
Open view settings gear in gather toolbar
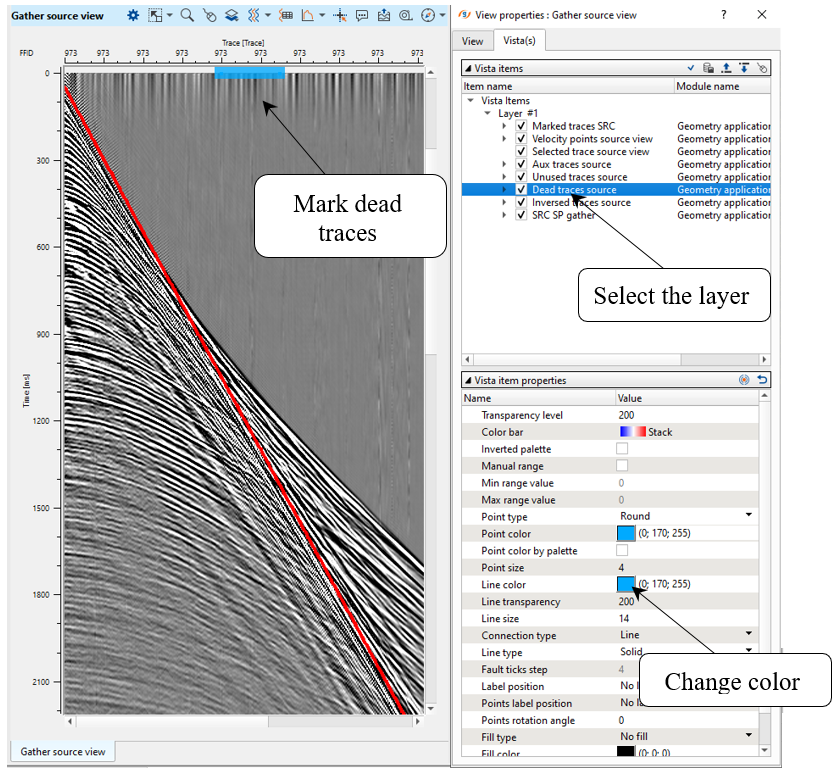(x=134, y=16)
